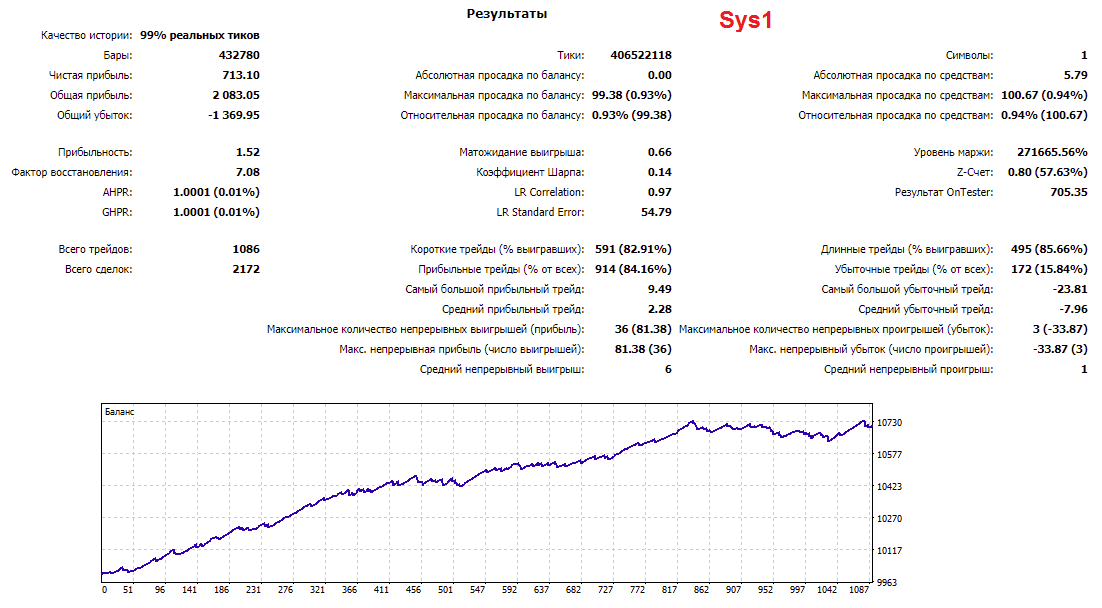Click the LR Standard Error value 54.79
Viewport: 1102px width, 608px height.
(656, 212)
